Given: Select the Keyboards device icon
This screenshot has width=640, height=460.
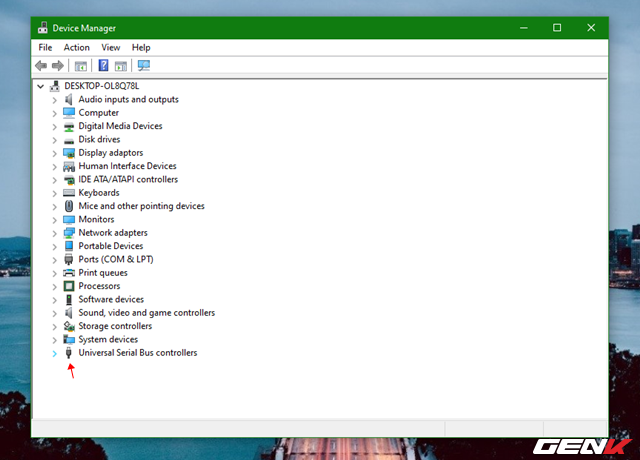Looking at the screenshot, I should (x=69, y=193).
